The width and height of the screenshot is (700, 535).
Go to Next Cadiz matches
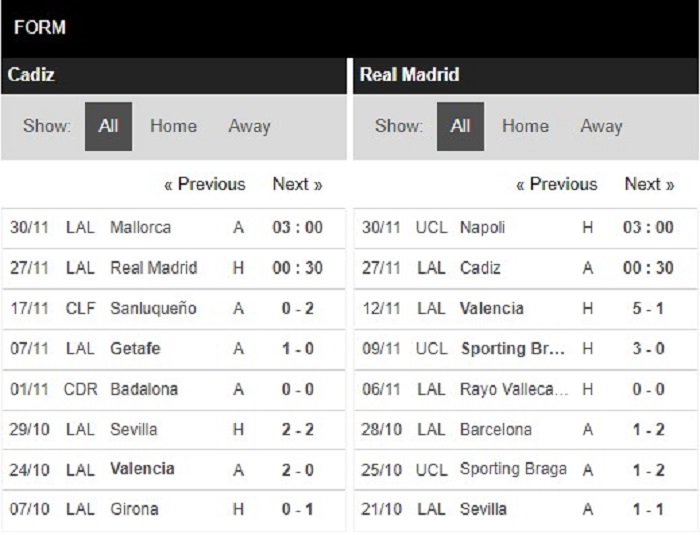297,184
